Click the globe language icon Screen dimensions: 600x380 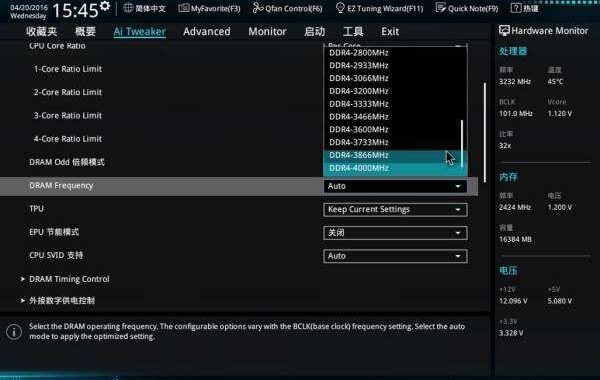[x=128, y=8]
